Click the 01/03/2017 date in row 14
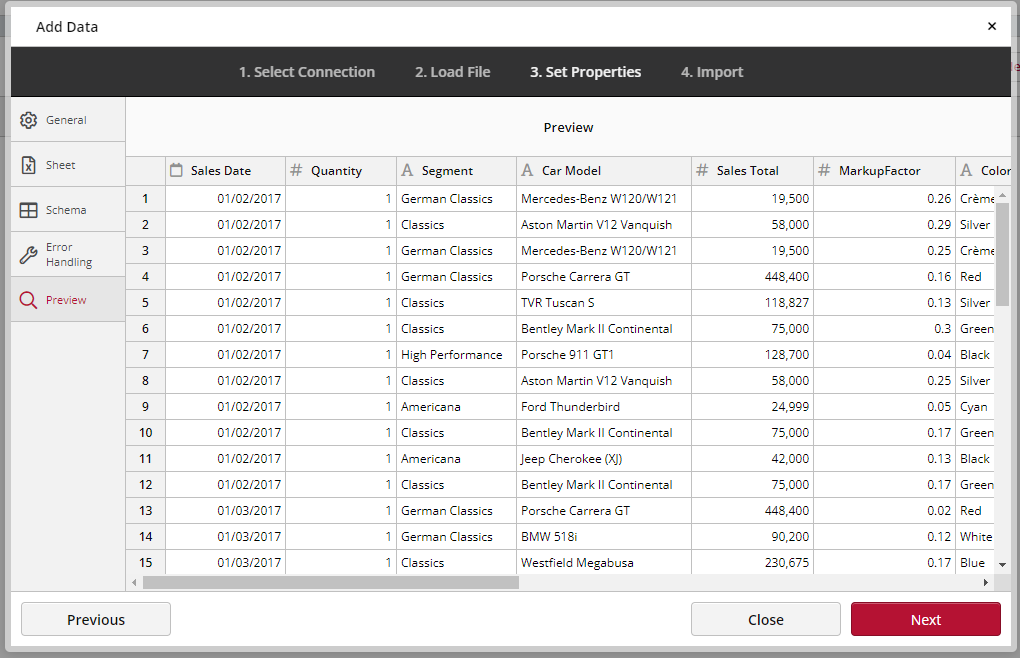 click(x=225, y=536)
